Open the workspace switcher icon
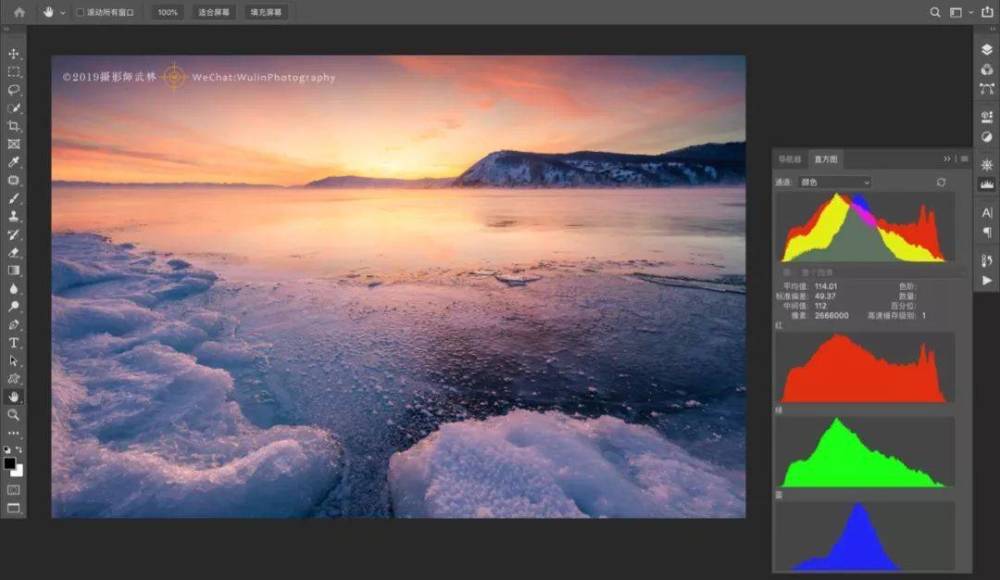The height and width of the screenshot is (580, 1000). [955, 12]
